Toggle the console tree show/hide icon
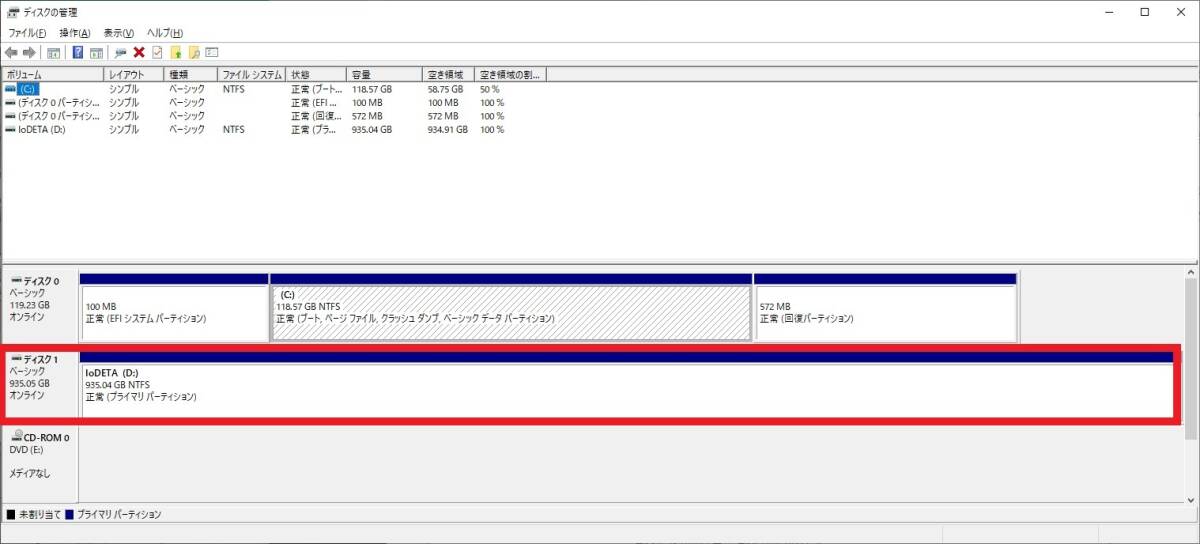 (x=54, y=52)
